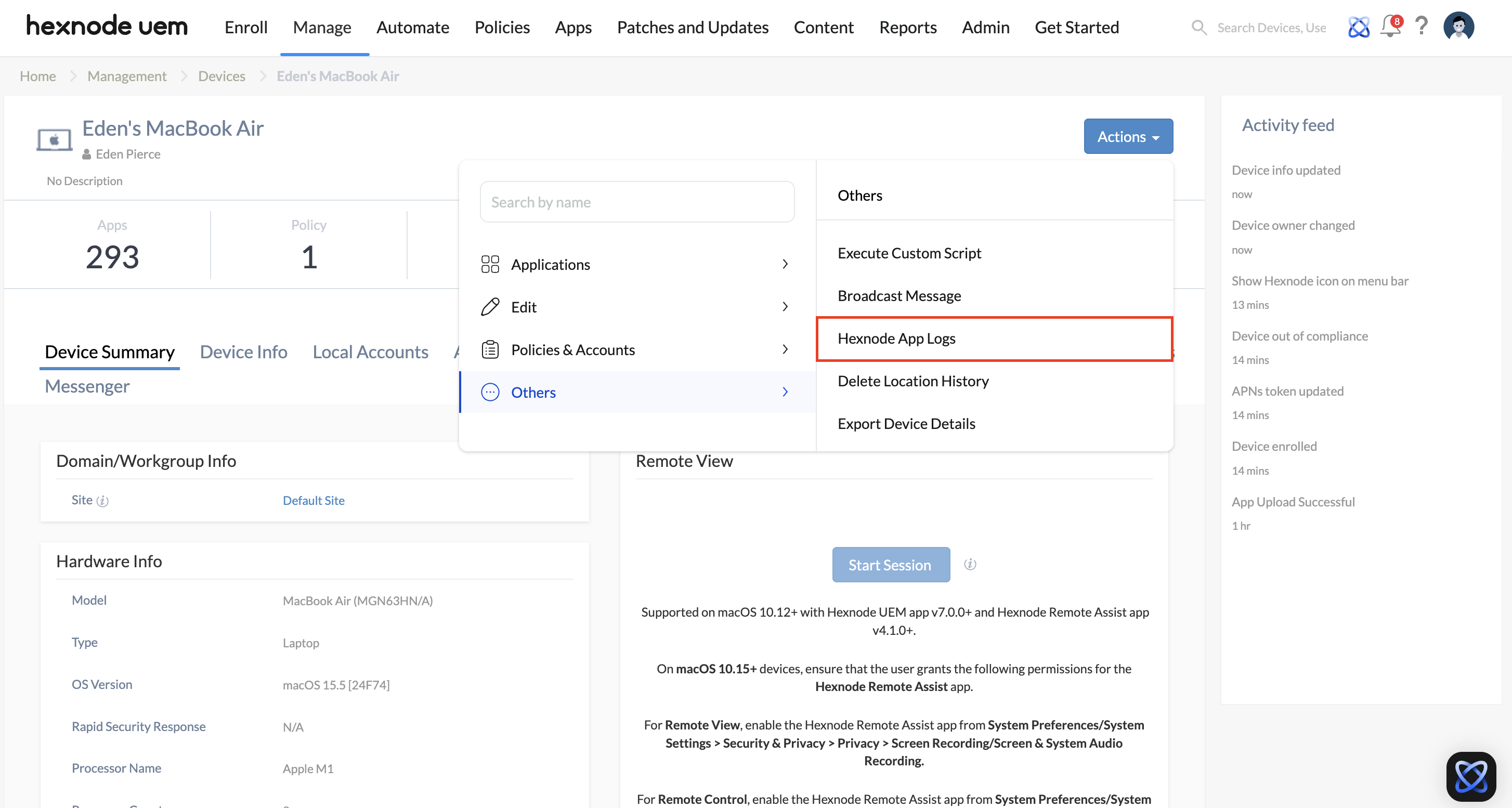This screenshot has height=808, width=1512.
Task: Open the Hexnode Genie icon in header
Action: point(1358,27)
